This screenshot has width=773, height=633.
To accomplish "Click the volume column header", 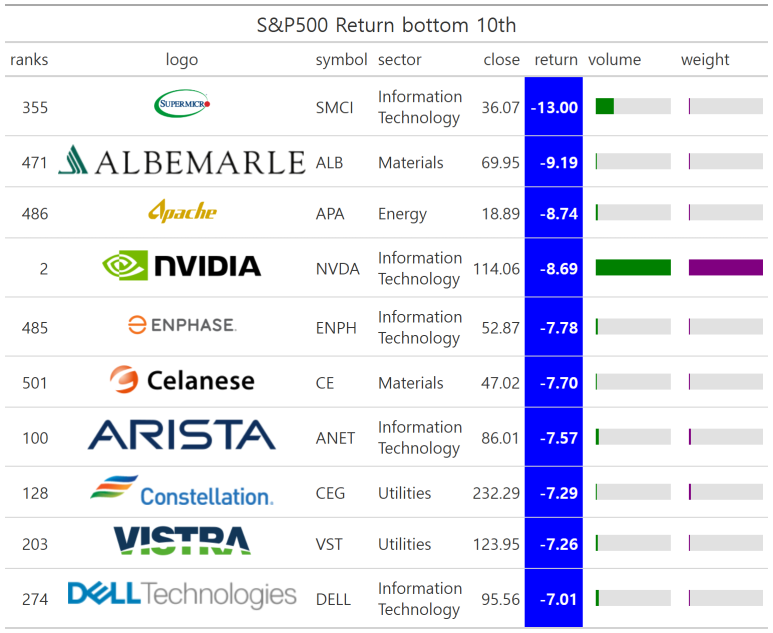I will 615,60.
